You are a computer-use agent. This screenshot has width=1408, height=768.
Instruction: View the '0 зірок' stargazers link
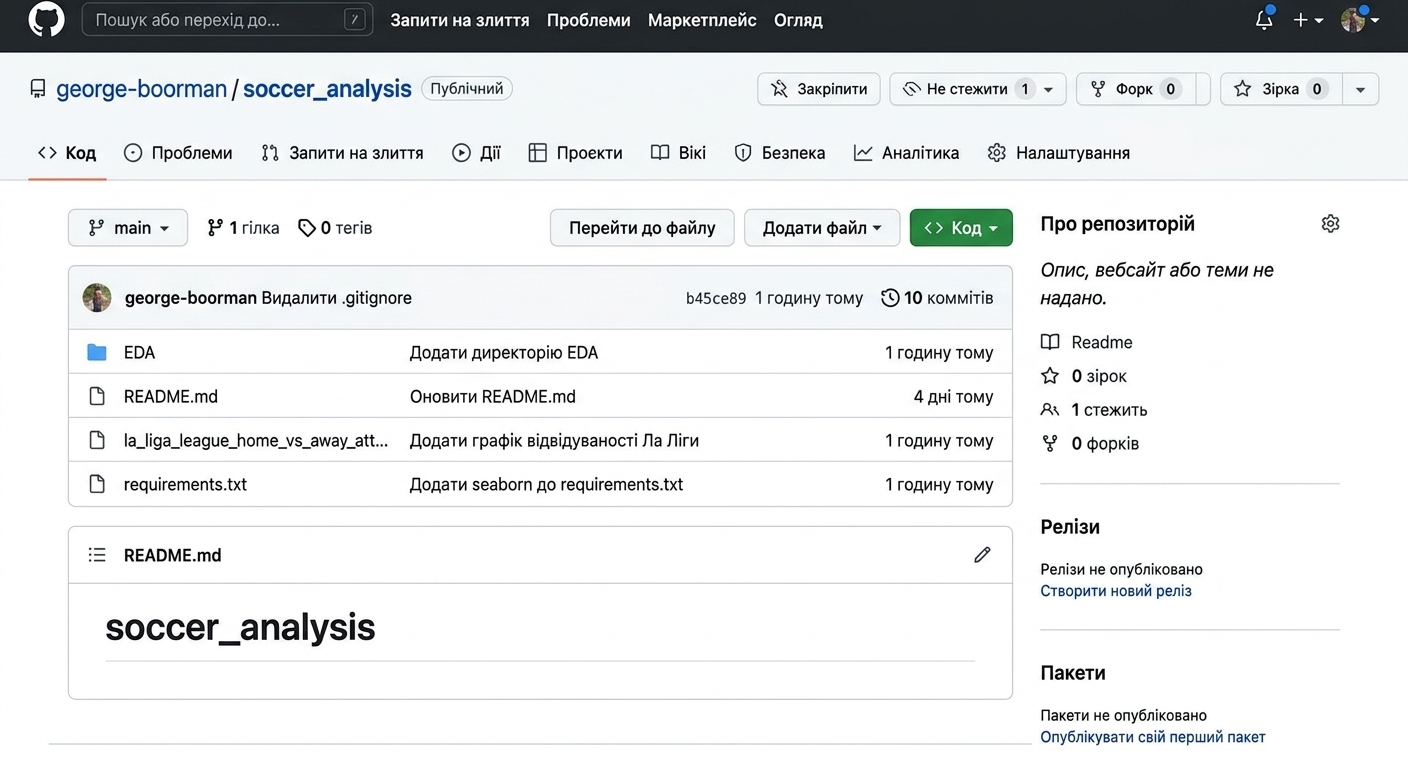pos(1084,376)
